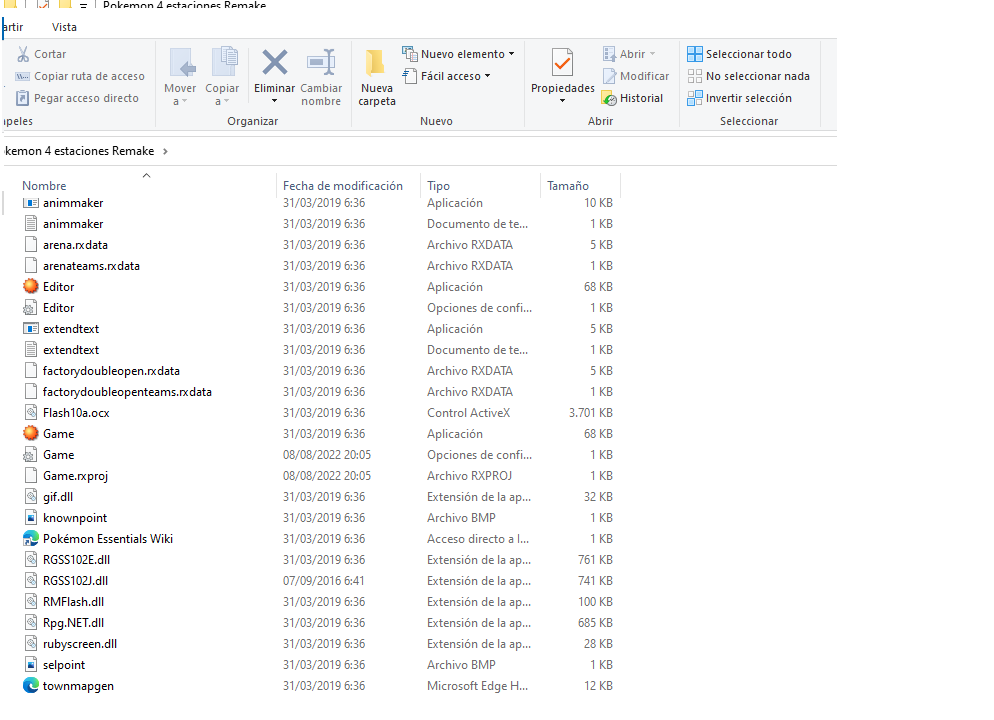Click the Seleccionar todo icon
994x720 pixels.
[695, 54]
